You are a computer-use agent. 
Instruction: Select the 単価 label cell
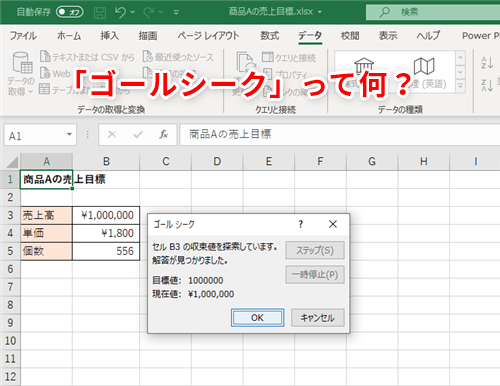coord(47,233)
